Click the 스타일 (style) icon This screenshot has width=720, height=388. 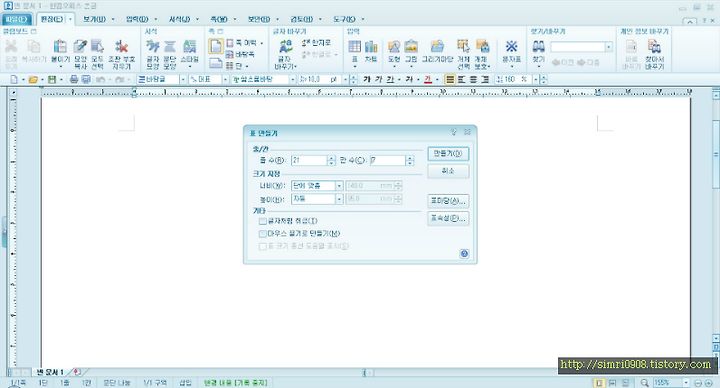tap(189, 46)
